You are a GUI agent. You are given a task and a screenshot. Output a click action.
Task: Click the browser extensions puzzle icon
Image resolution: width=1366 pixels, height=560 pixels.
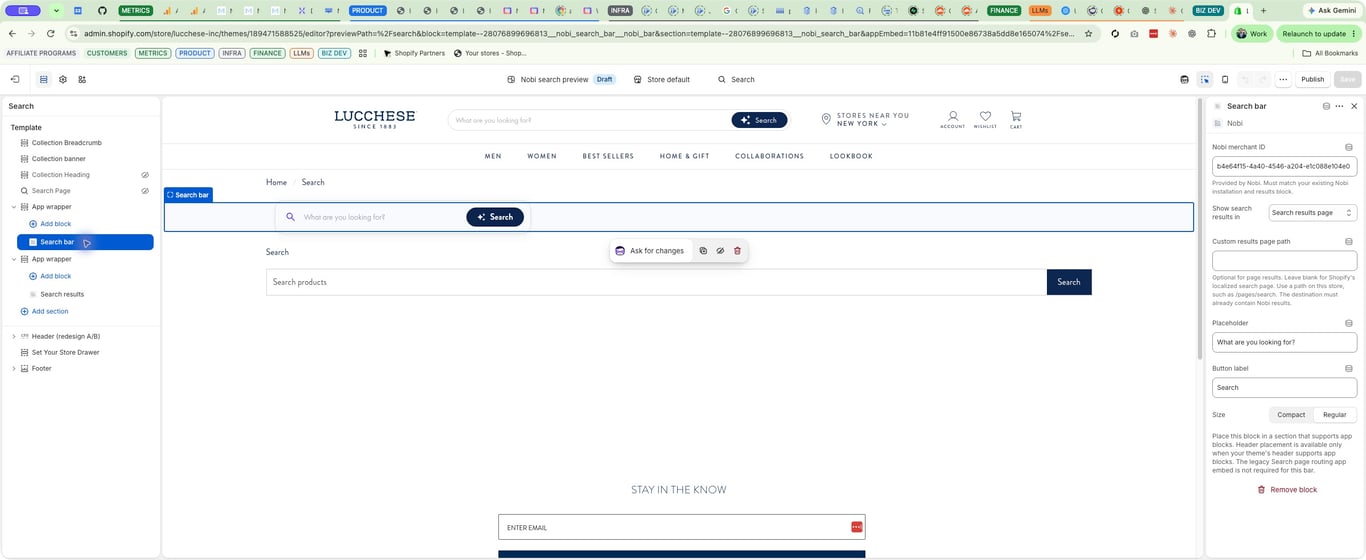pyautogui.click(x=1212, y=33)
